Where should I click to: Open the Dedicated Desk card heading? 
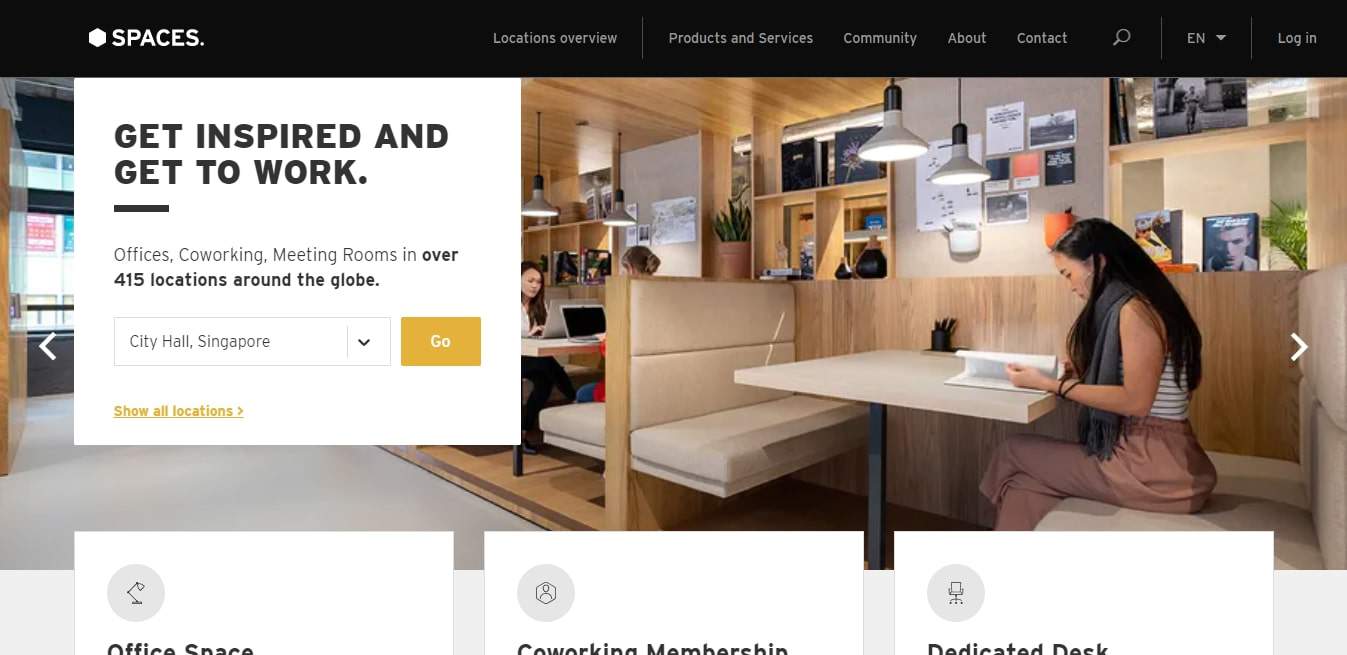click(x=1018, y=648)
